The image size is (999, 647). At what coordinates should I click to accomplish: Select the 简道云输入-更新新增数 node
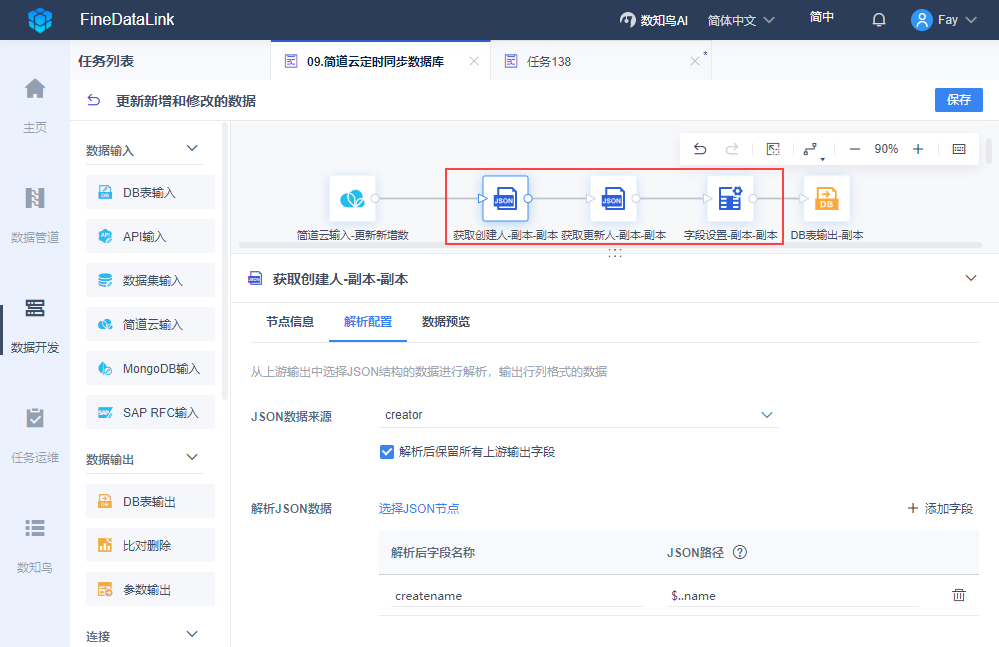click(x=352, y=199)
